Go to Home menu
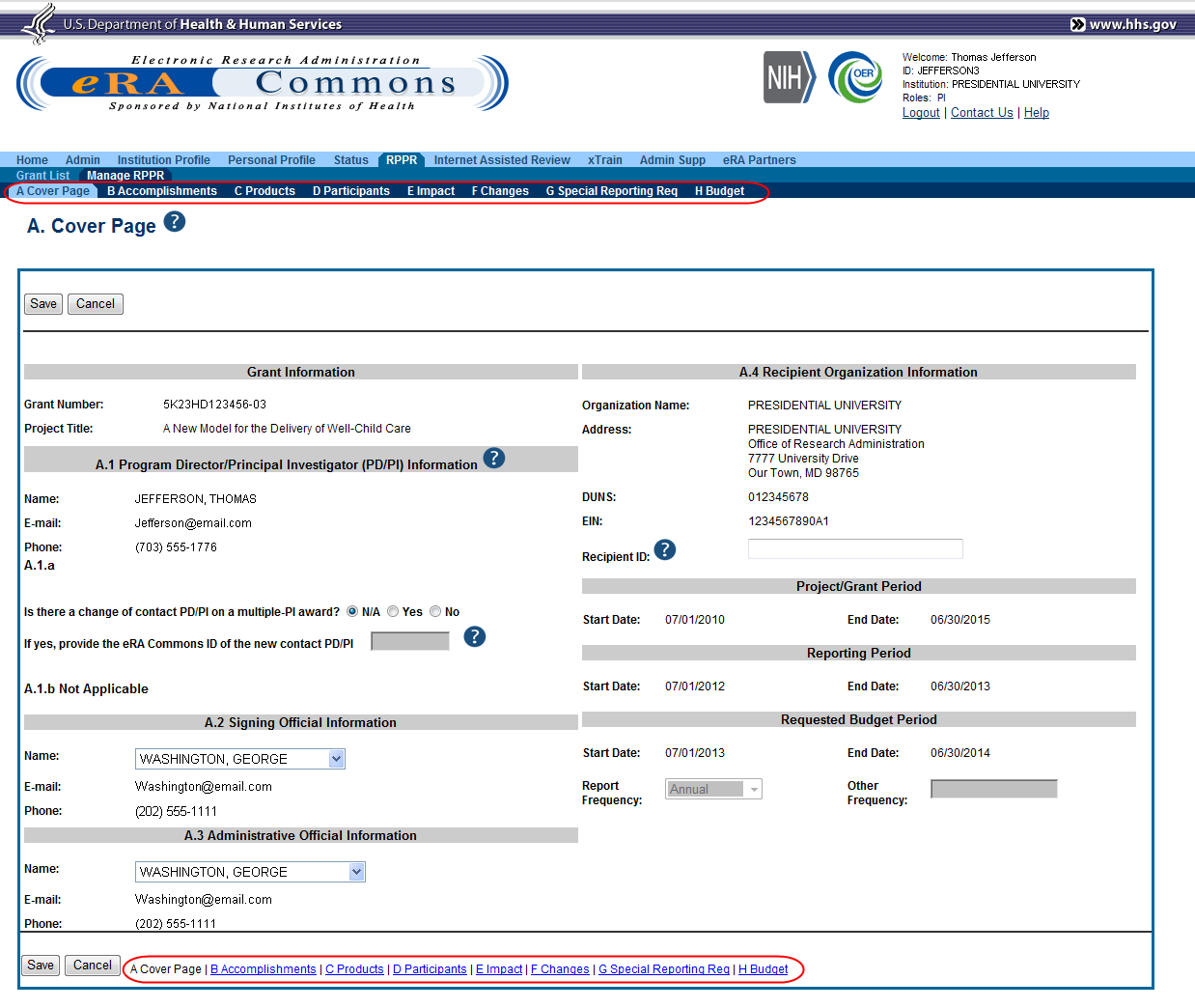This screenshot has width=1195, height=1008. (x=32, y=160)
